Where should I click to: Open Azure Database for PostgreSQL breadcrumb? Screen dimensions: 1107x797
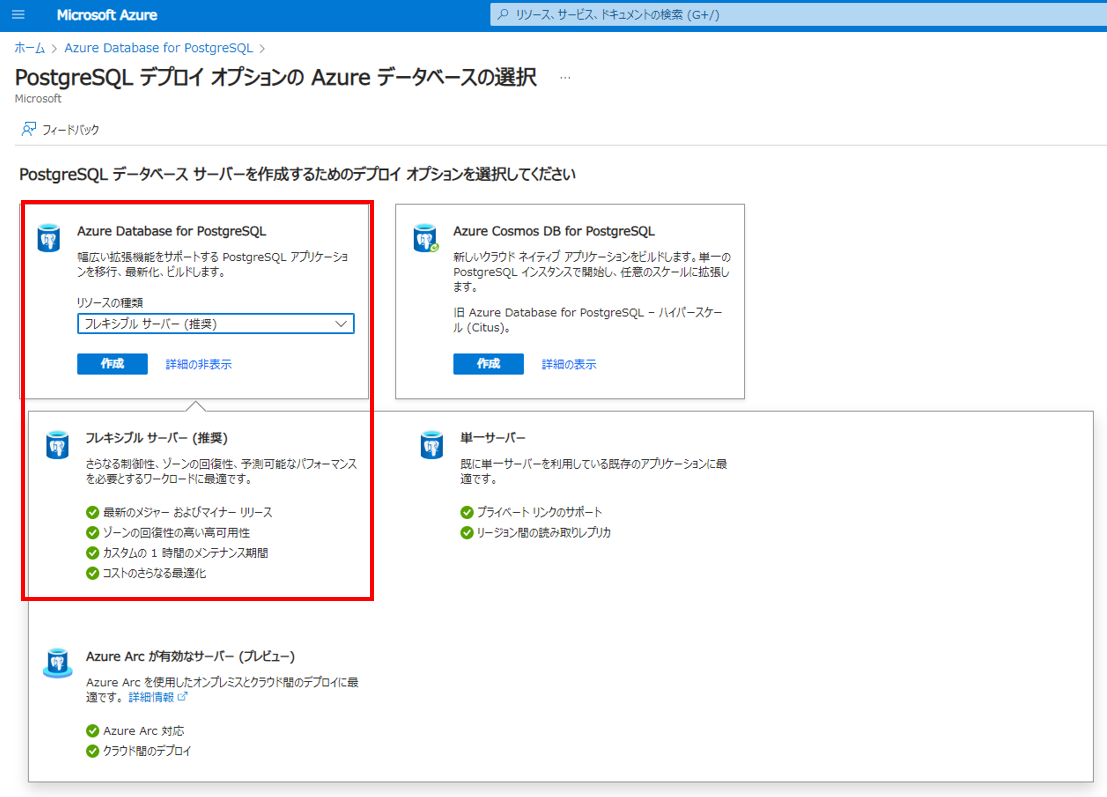[x=158, y=48]
